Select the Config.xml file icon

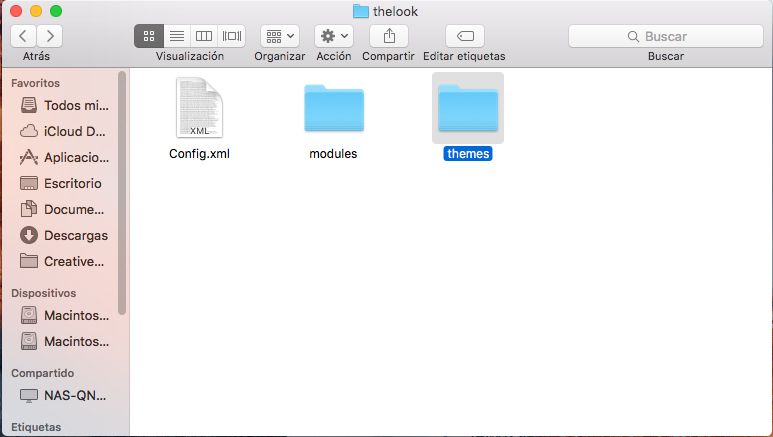click(x=199, y=108)
